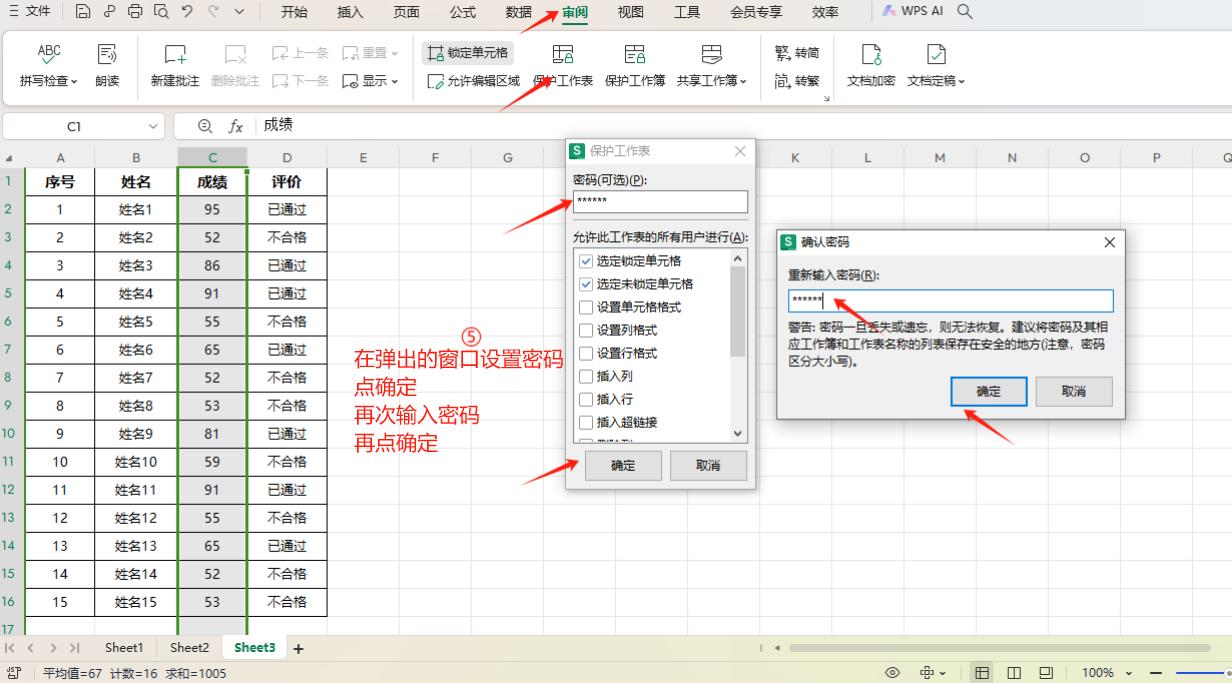Viewport: 1232px width, 683px height.
Task: Click 确定 in 确认密码 dialog
Action: [x=989, y=392]
